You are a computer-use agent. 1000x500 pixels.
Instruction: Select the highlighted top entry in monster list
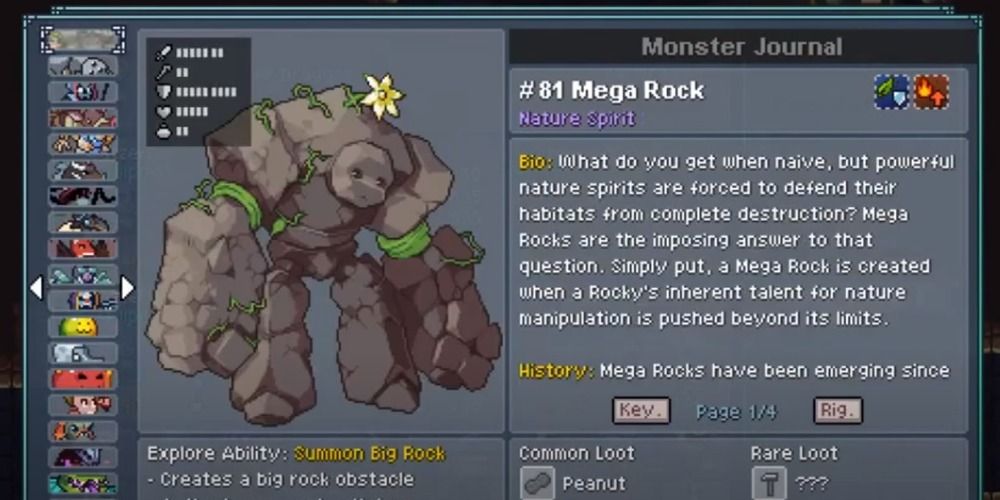pos(83,40)
